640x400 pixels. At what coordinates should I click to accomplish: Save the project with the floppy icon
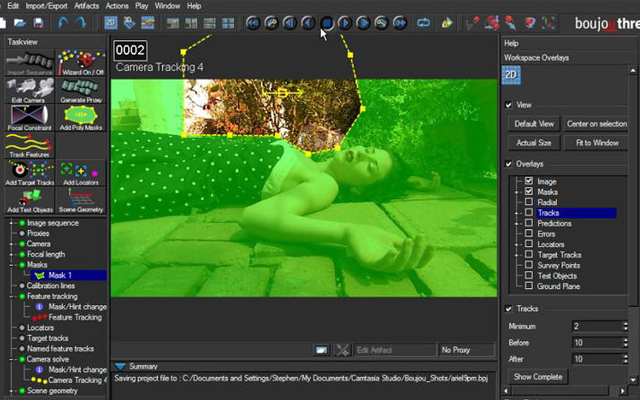point(38,23)
